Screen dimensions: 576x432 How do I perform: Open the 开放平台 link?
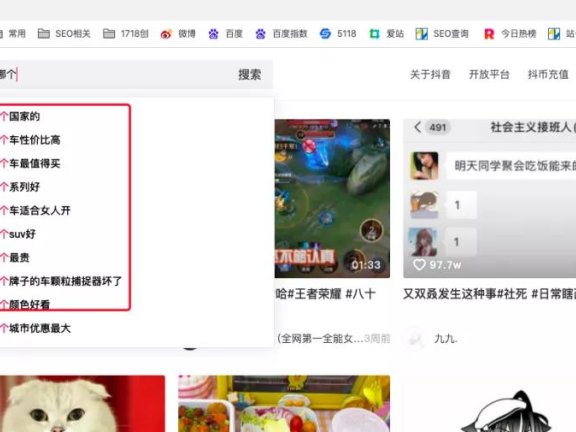[x=489, y=75]
